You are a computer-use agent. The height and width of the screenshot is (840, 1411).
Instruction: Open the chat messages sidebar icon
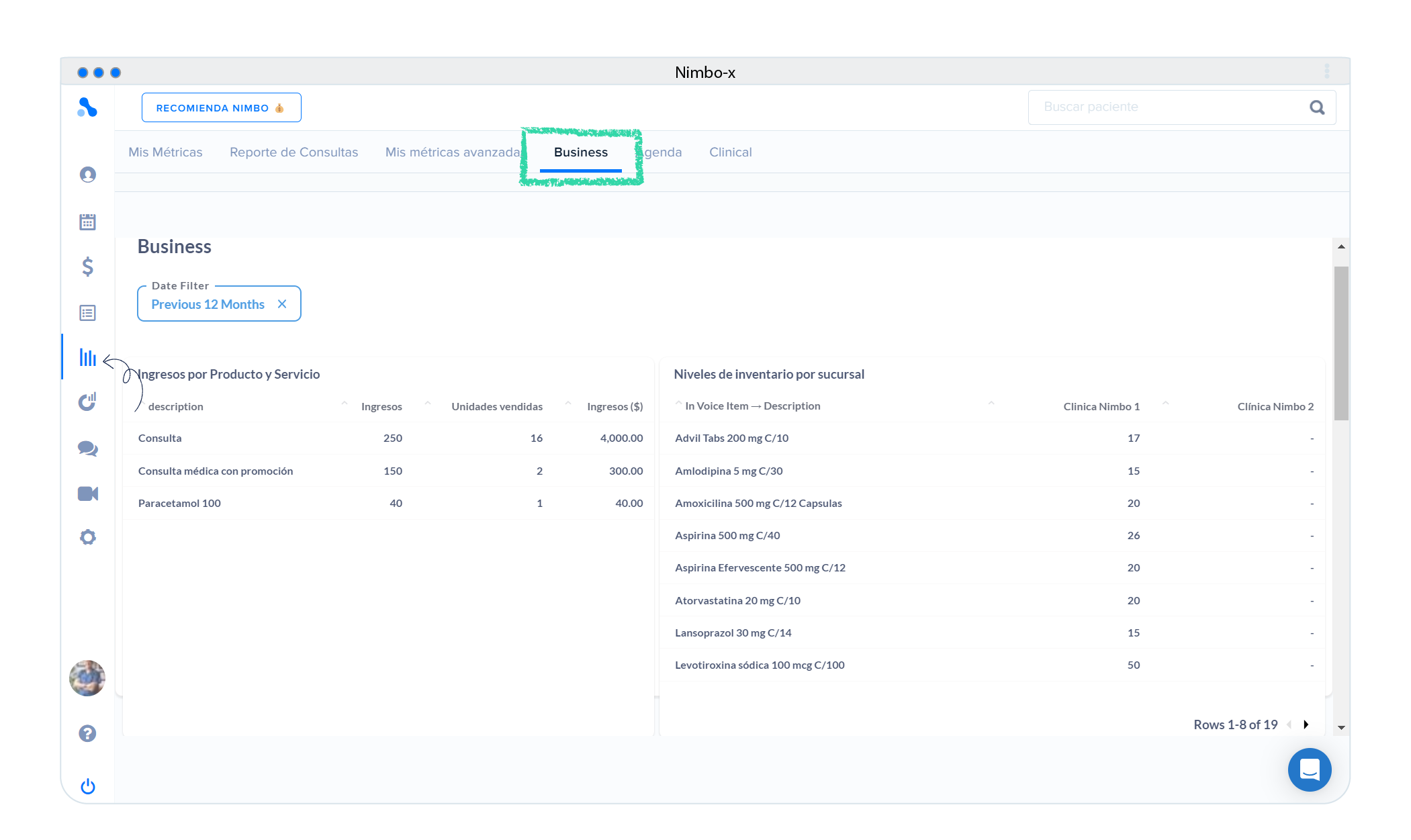pos(87,449)
